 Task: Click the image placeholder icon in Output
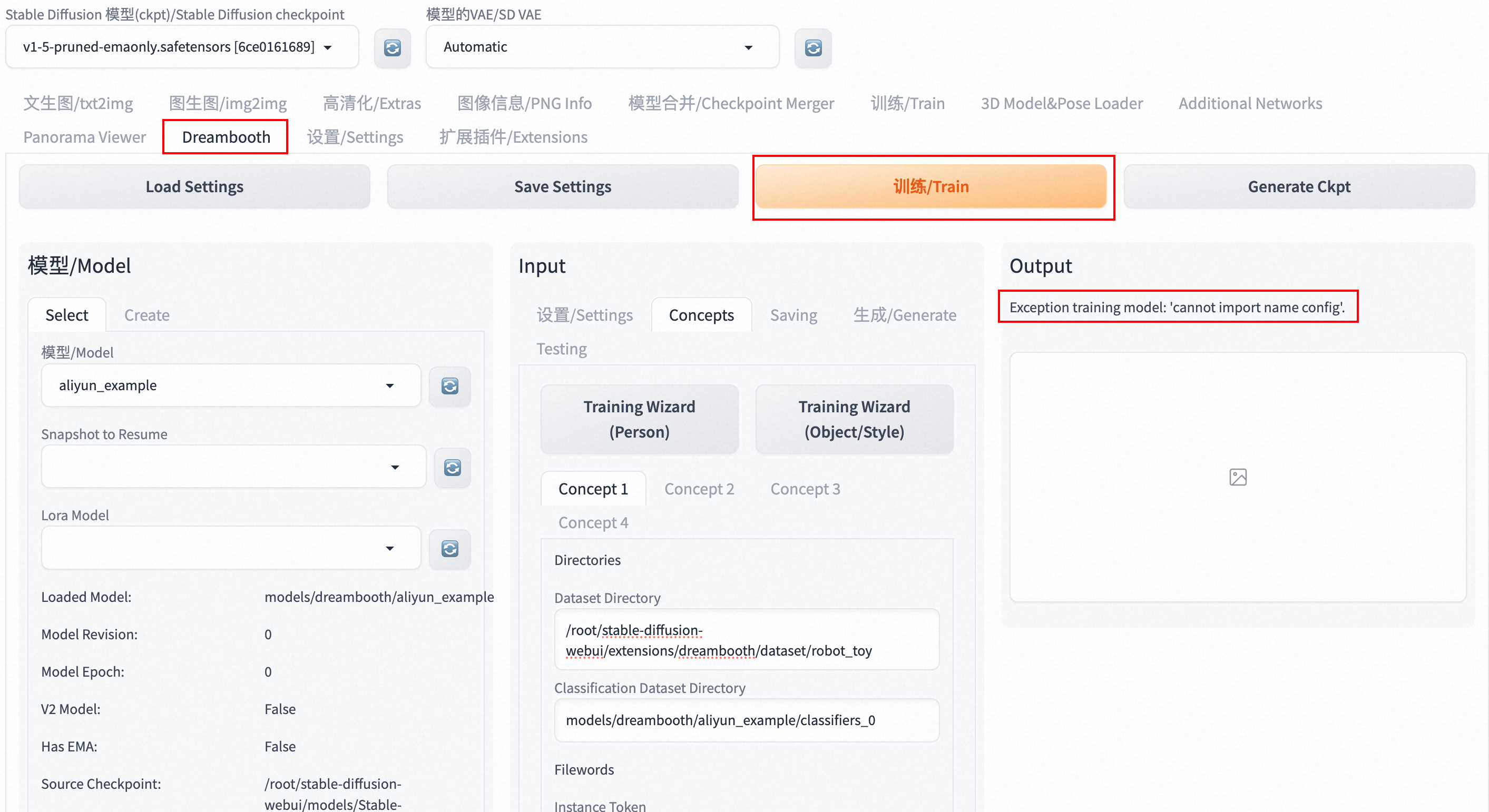coord(1237,477)
